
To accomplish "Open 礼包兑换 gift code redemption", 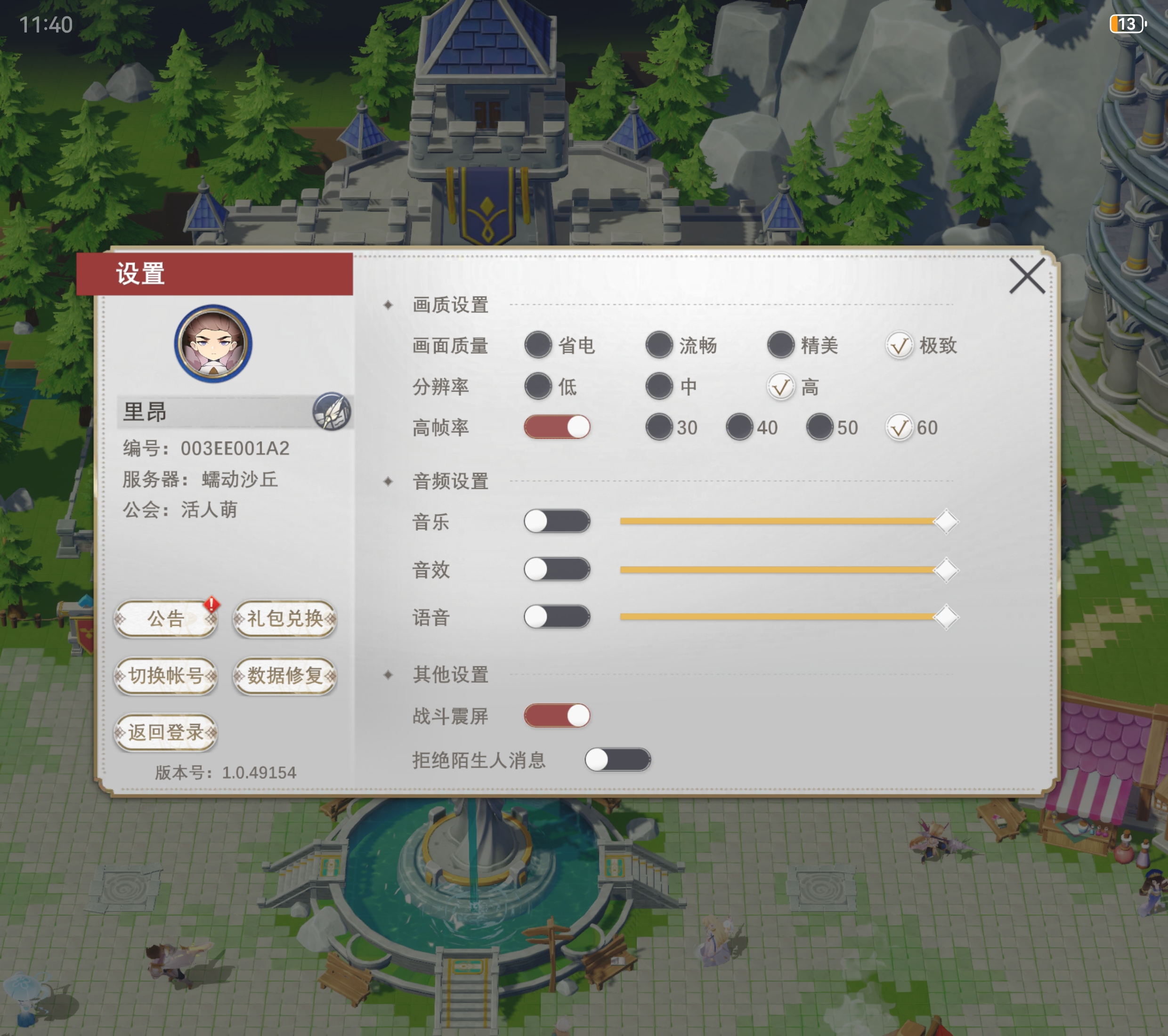I will 284,619.
